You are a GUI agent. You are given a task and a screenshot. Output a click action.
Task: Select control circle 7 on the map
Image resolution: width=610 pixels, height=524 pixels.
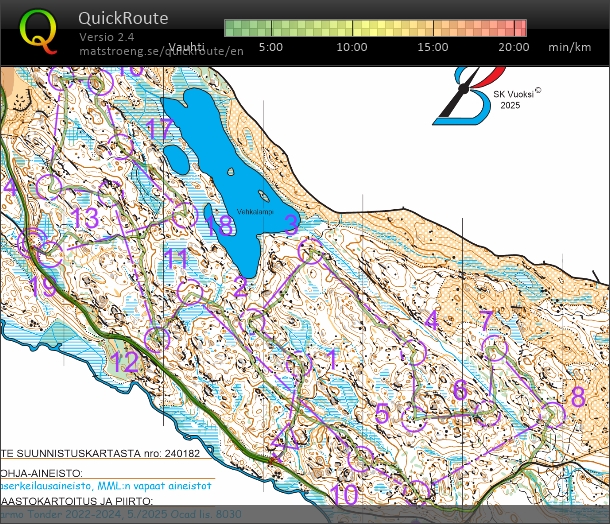coord(496,349)
